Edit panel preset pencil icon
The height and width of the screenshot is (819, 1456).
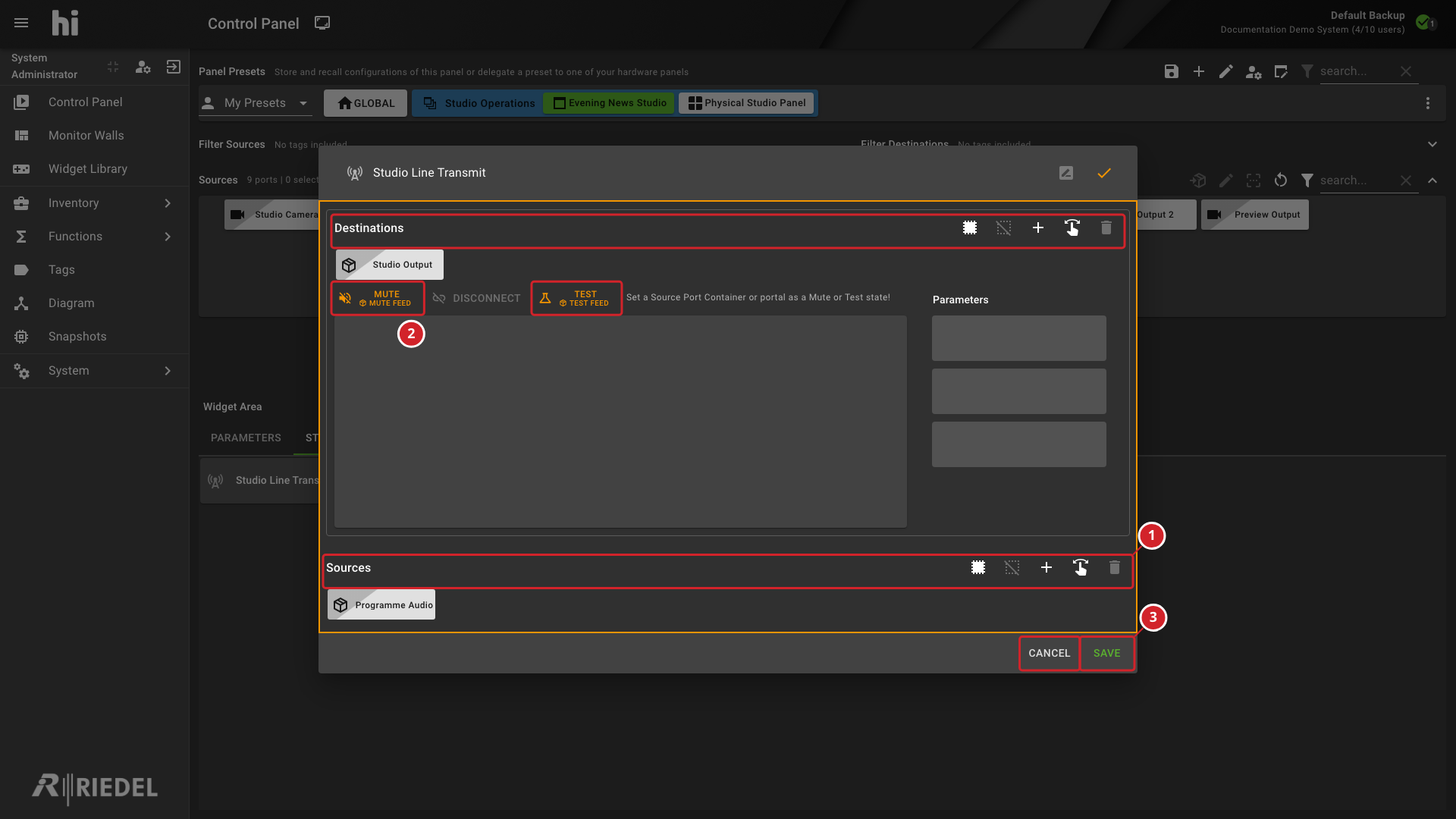pos(1226,71)
